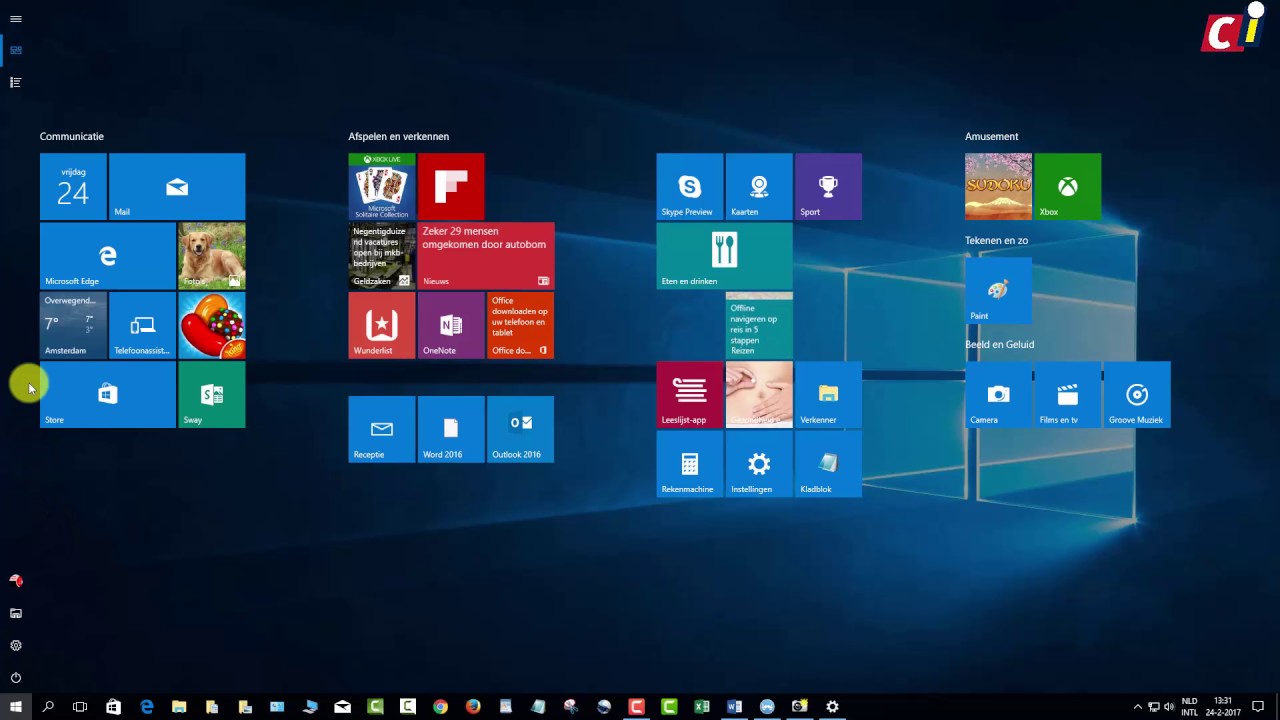Open the Amsterdam weather tile
Screen dimensions: 1280x720
pyautogui.click(x=73, y=325)
